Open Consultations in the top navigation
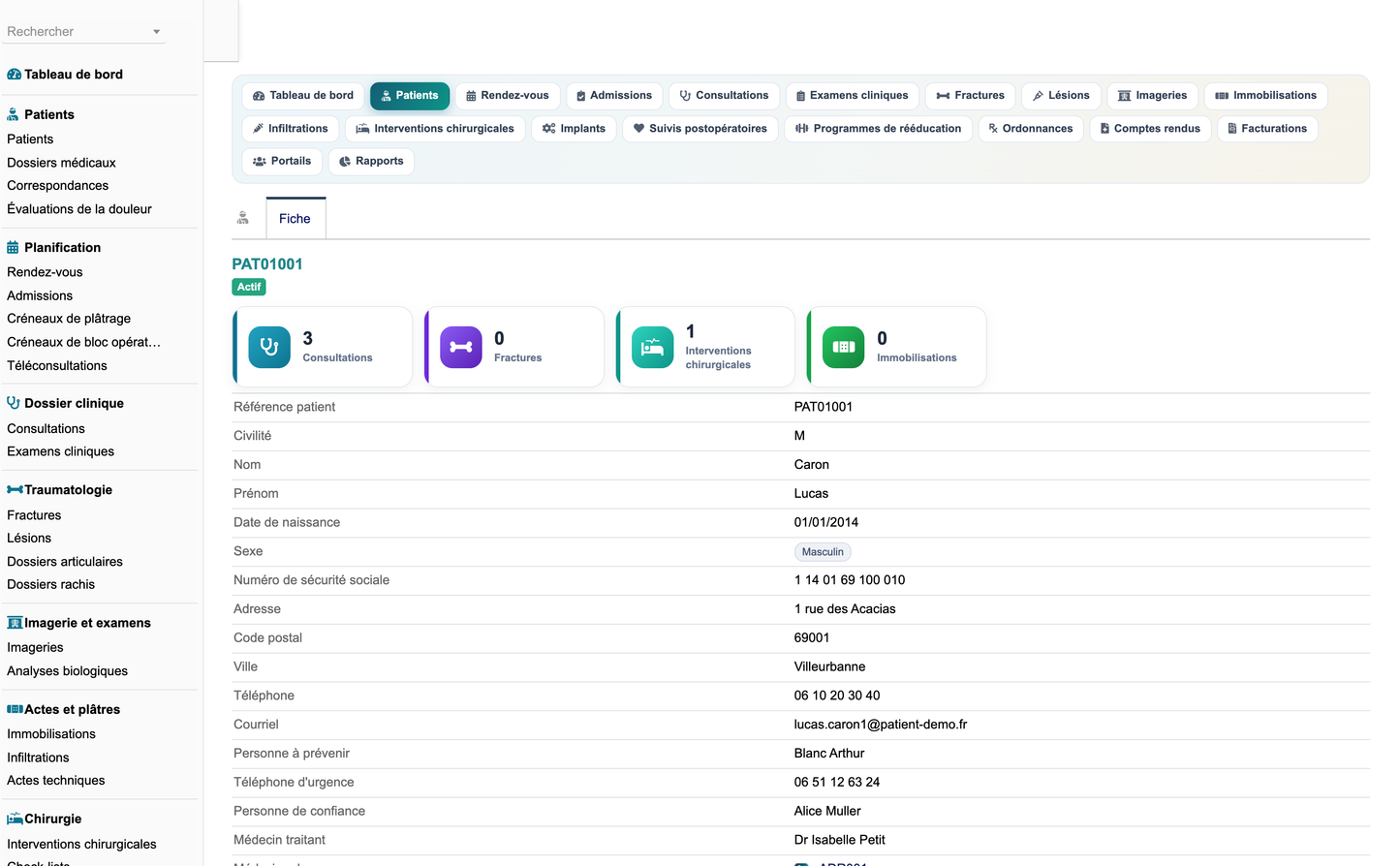 tap(725, 96)
